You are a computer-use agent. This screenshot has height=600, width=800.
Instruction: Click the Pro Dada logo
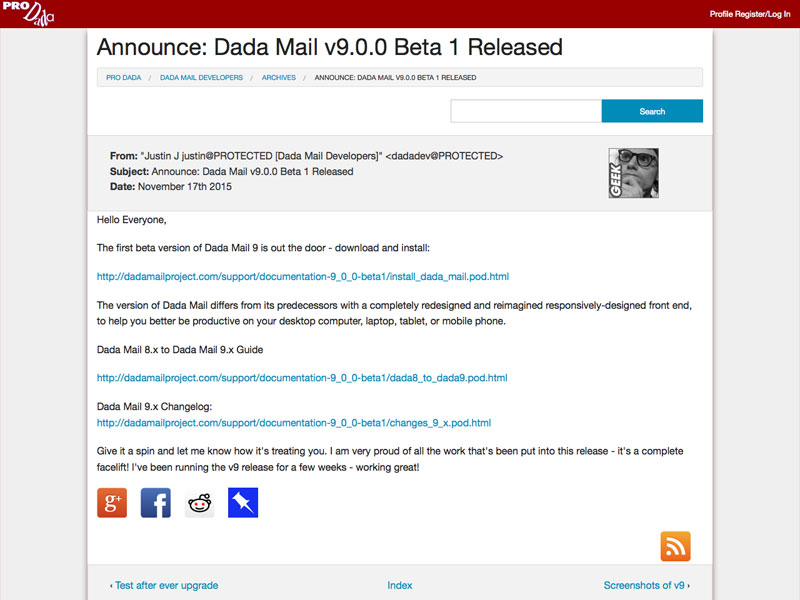tap(28, 14)
